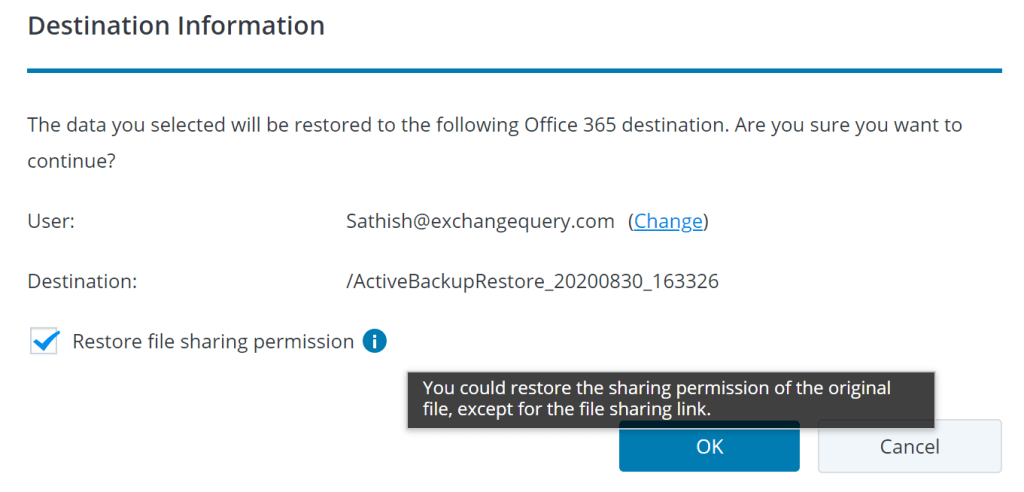Click the dark tooltip about sharing permission

coord(670,399)
